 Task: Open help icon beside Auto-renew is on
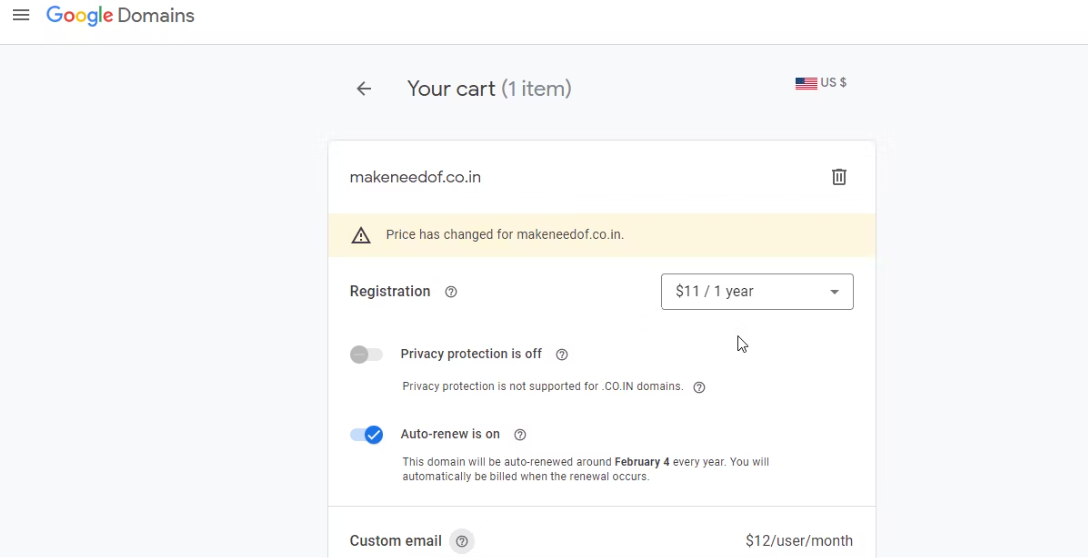tap(520, 435)
